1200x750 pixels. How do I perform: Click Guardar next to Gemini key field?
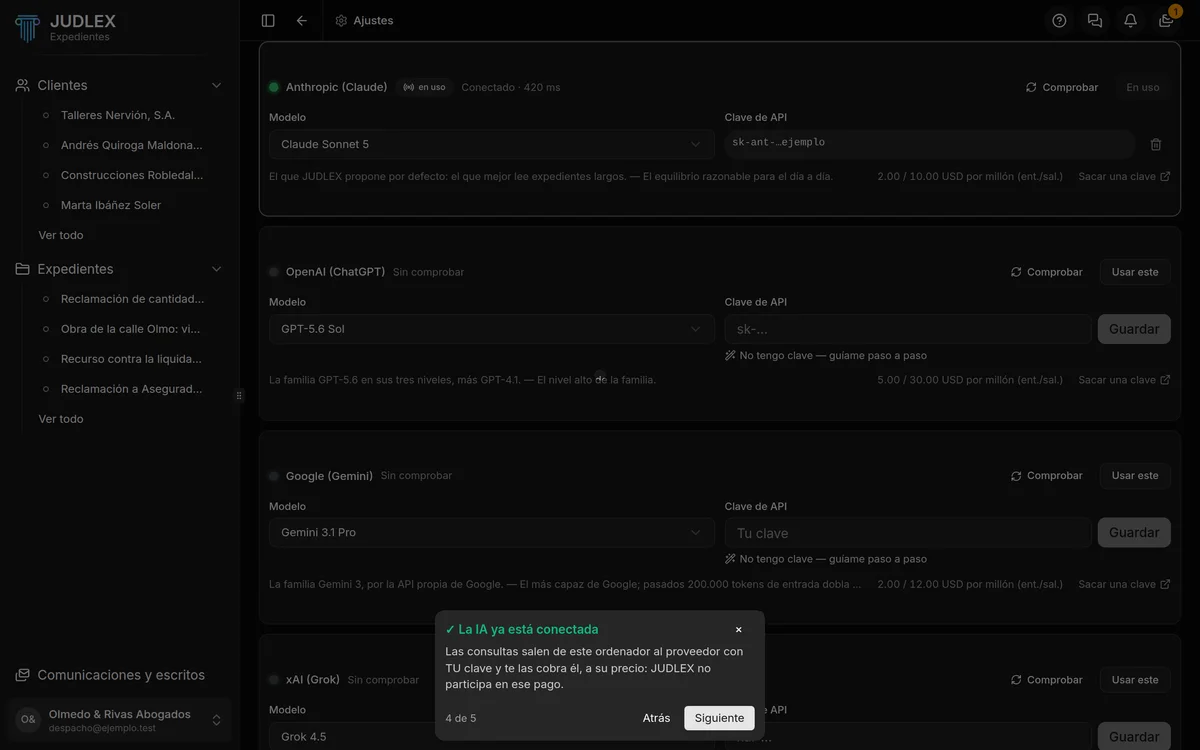point(1134,533)
